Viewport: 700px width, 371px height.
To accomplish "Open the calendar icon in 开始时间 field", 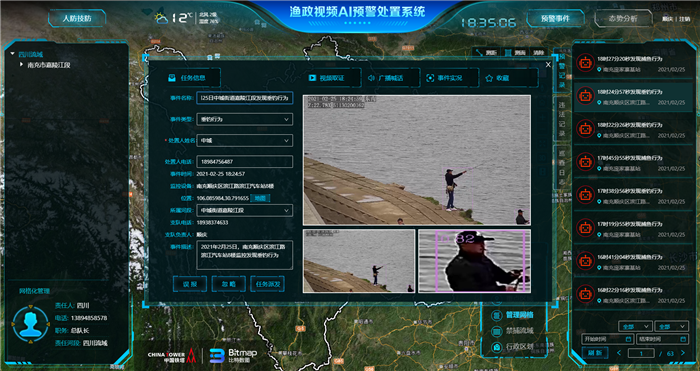I will [629, 339].
